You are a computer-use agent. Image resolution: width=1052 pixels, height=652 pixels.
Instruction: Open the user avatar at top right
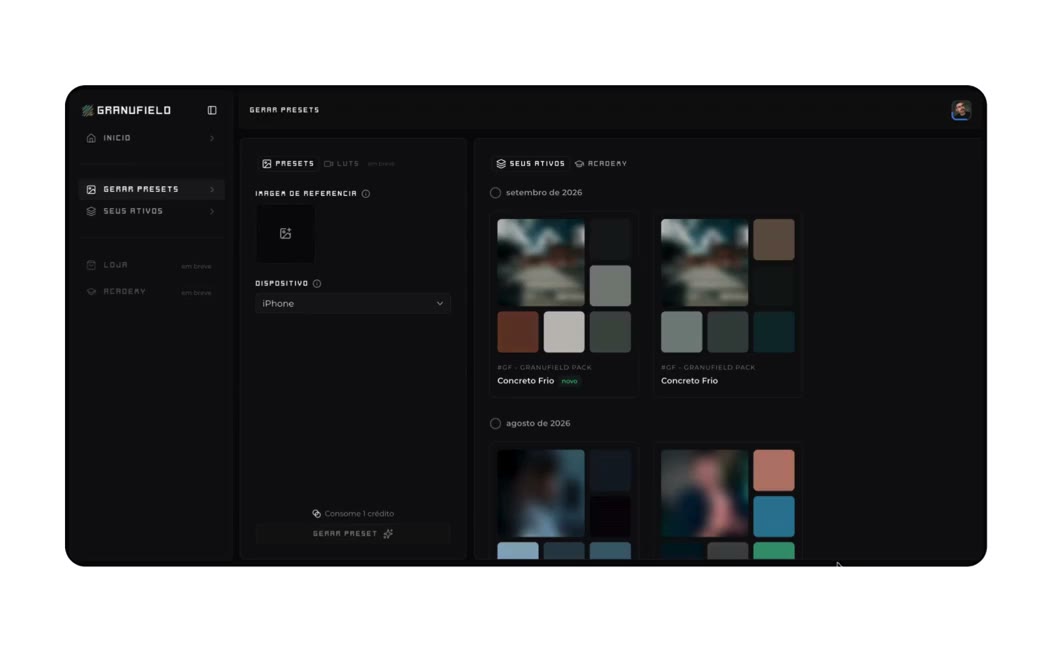tap(961, 110)
